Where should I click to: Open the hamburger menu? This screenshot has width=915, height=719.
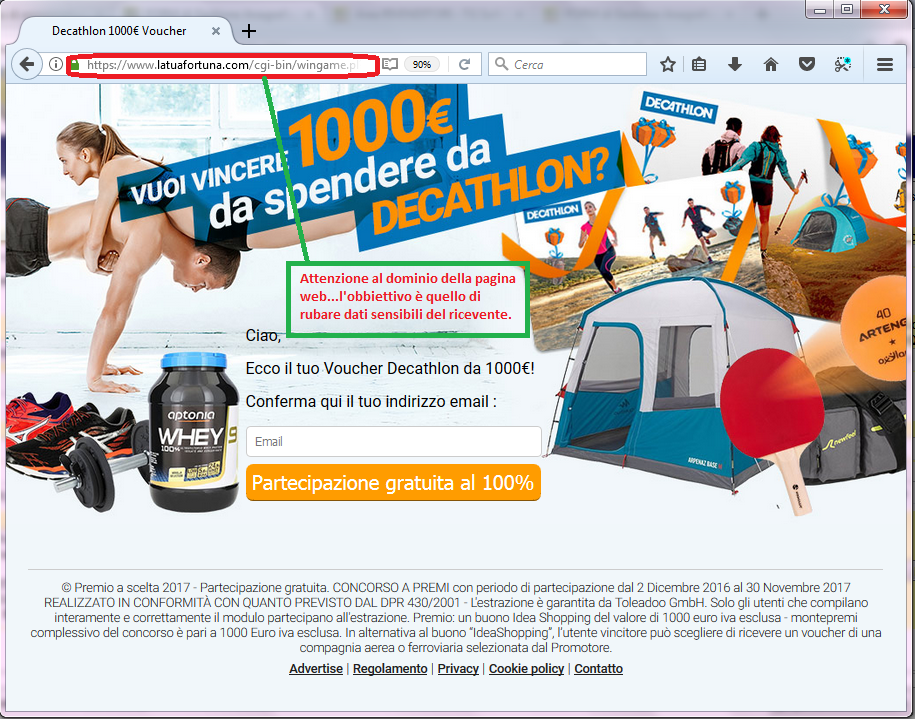(885, 64)
